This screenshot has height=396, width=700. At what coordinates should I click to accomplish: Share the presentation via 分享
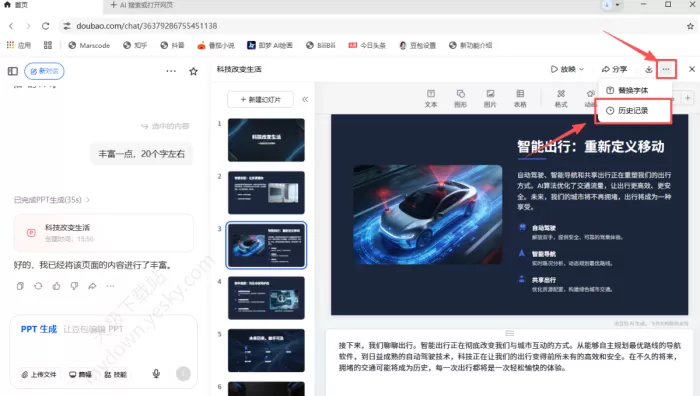pyautogui.click(x=614, y=69)
